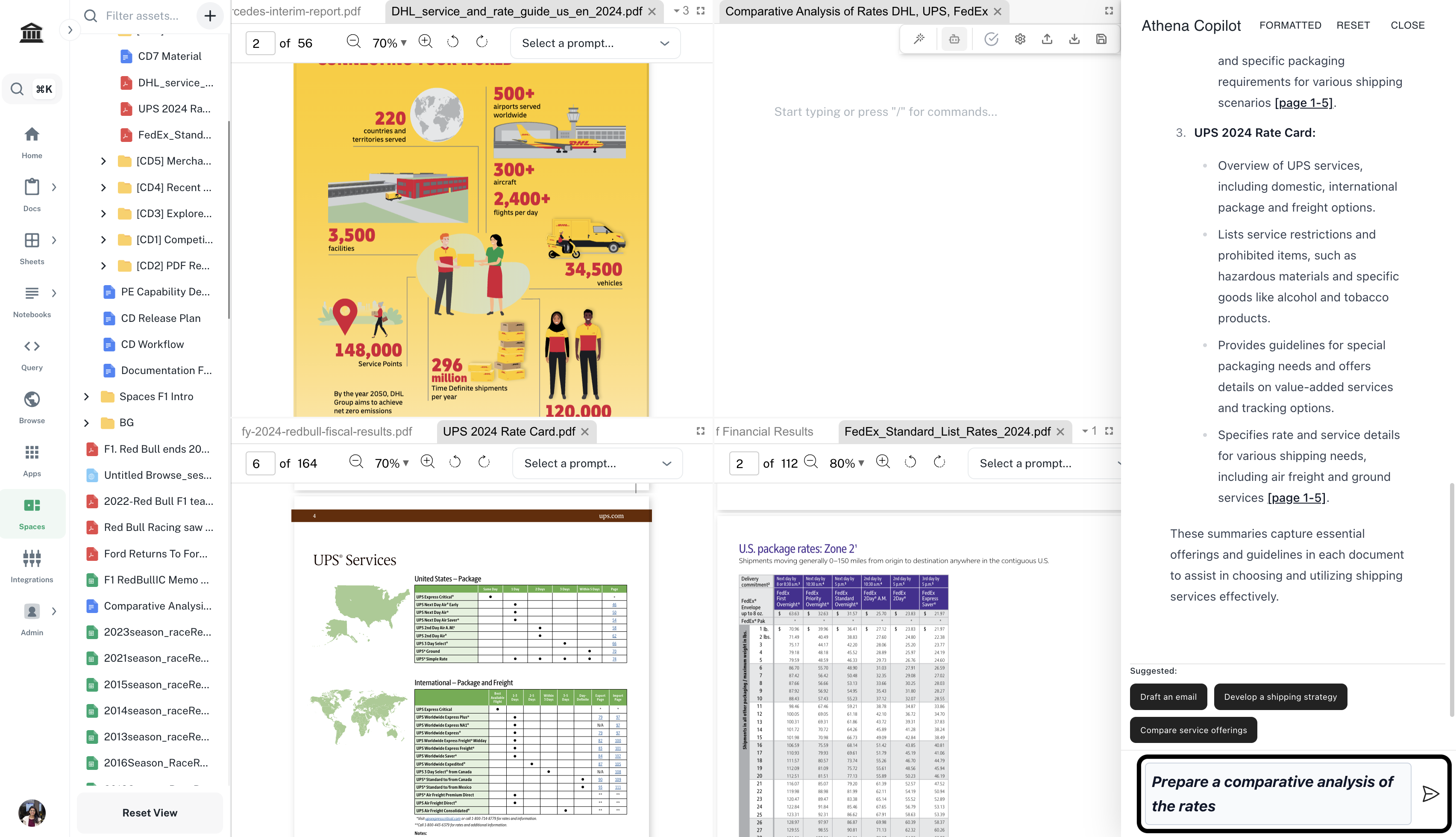The height and width of the screenshot is (837, 1456).
Task: Click page number field in UPS viewer
Action: (x=260, y=463)
